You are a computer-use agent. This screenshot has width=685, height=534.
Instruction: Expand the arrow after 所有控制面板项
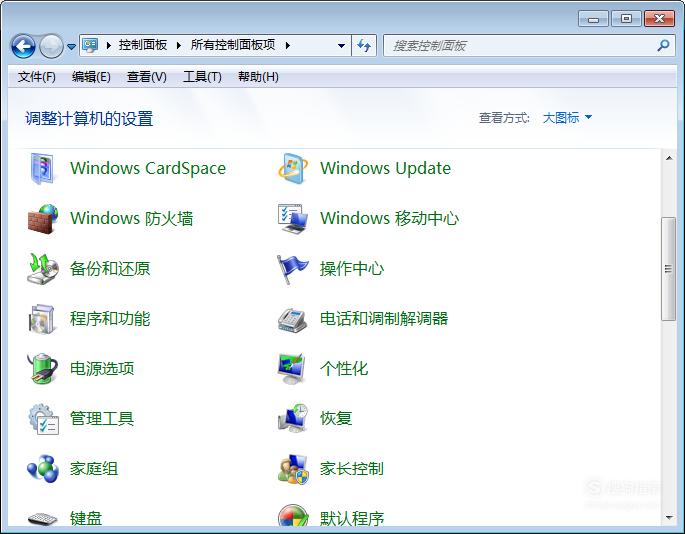pos(287,45)
